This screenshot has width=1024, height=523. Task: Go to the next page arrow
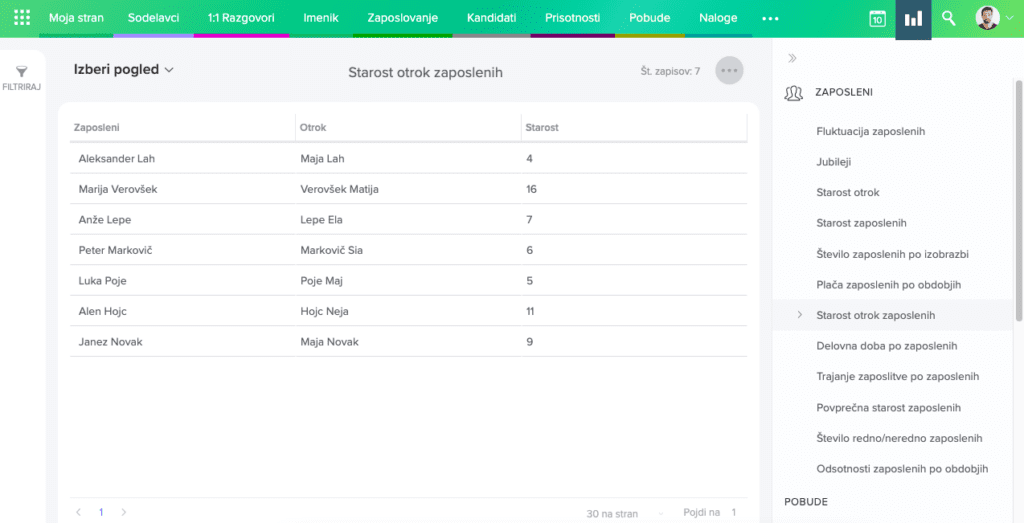pos(123,512)
